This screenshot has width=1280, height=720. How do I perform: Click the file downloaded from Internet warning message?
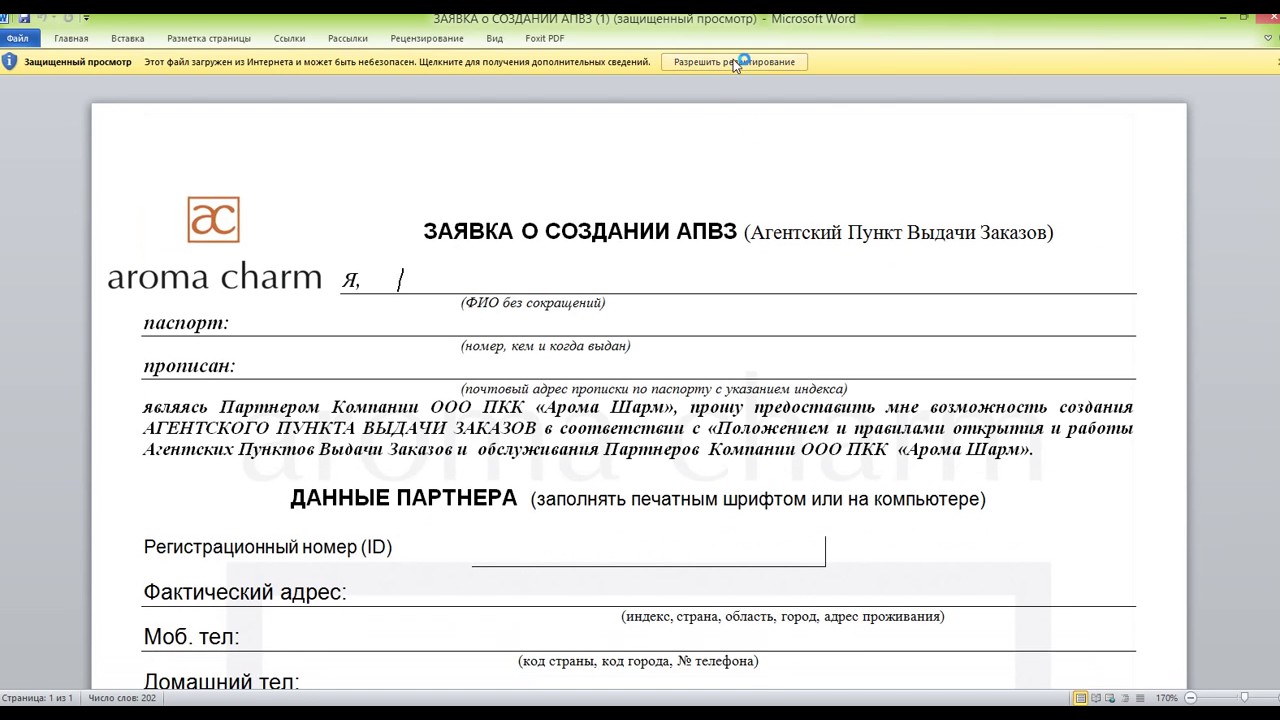click(397, 62)
